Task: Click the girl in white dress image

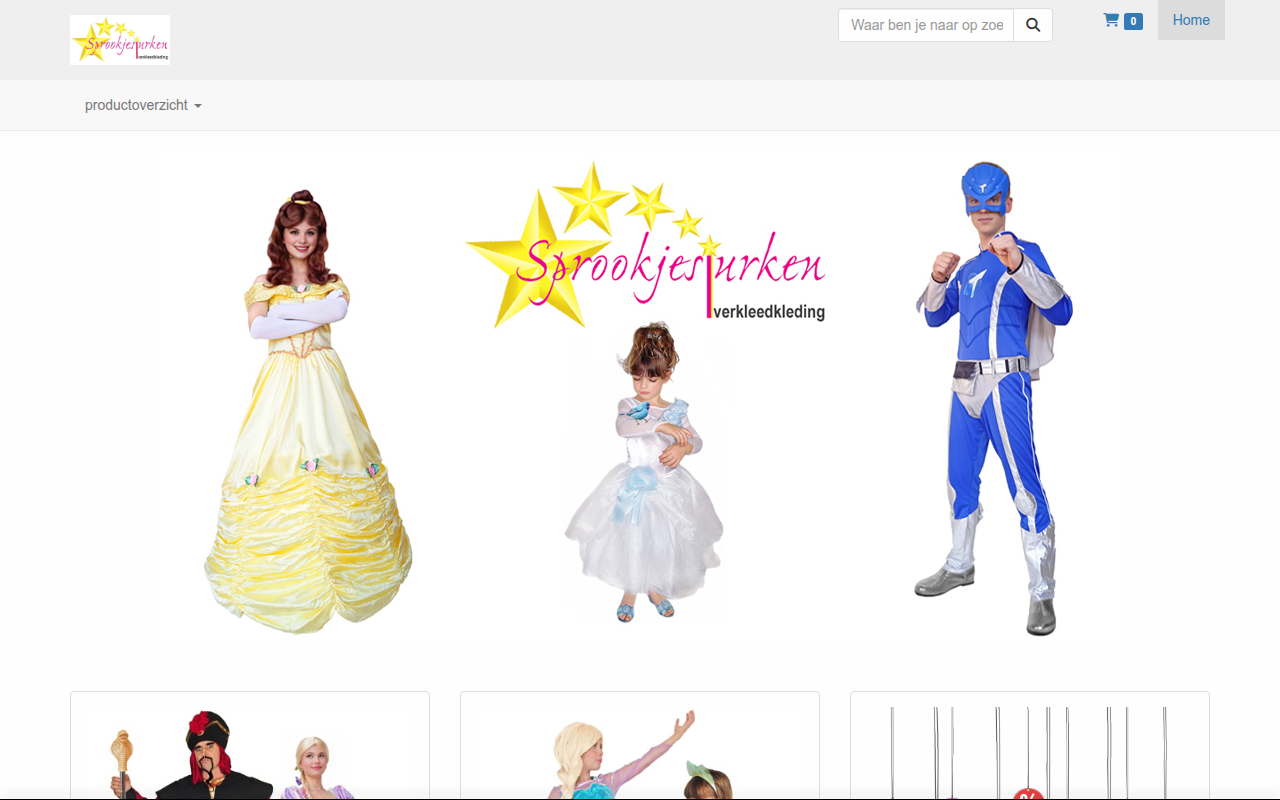Action: [645, 472]
